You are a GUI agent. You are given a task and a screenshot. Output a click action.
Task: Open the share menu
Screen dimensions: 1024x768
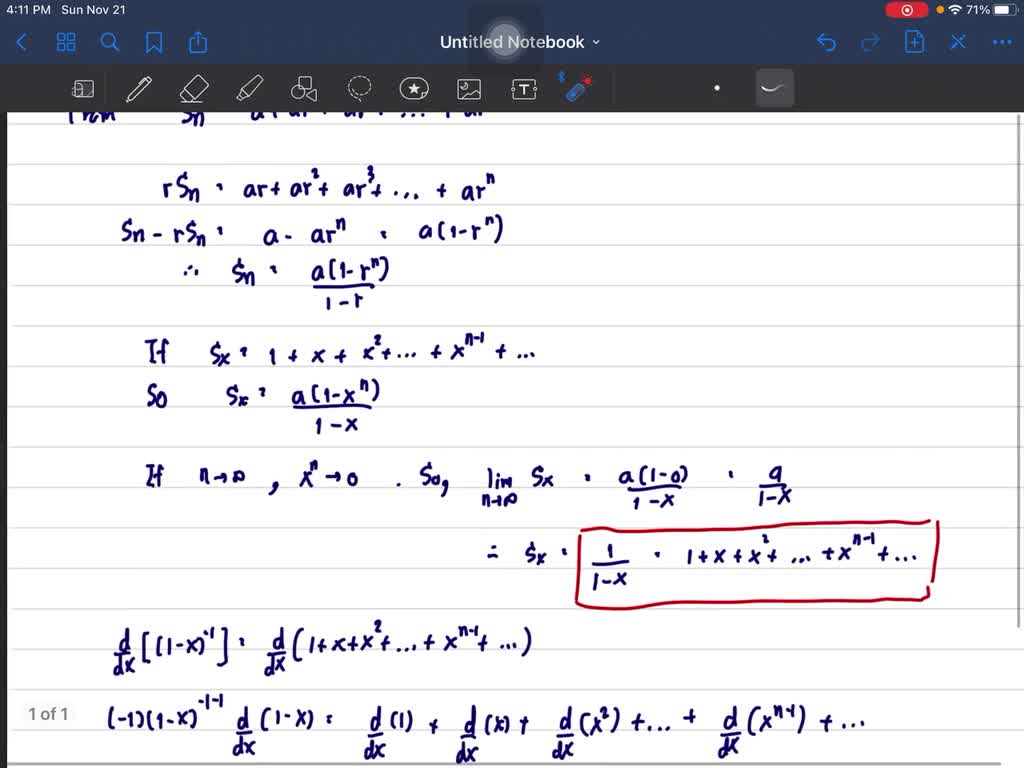(x=197, y=42)
